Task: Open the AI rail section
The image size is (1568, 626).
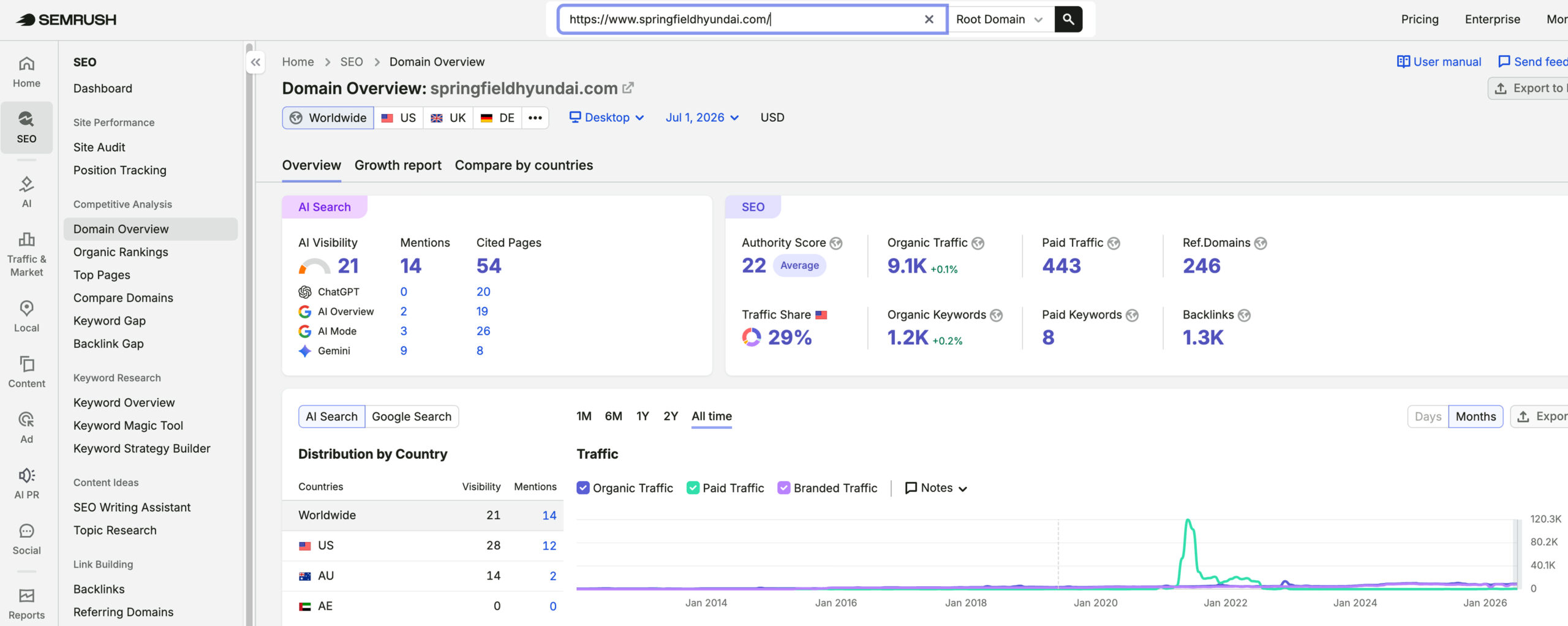Action: pyautogui.click(x=26, y=192)
